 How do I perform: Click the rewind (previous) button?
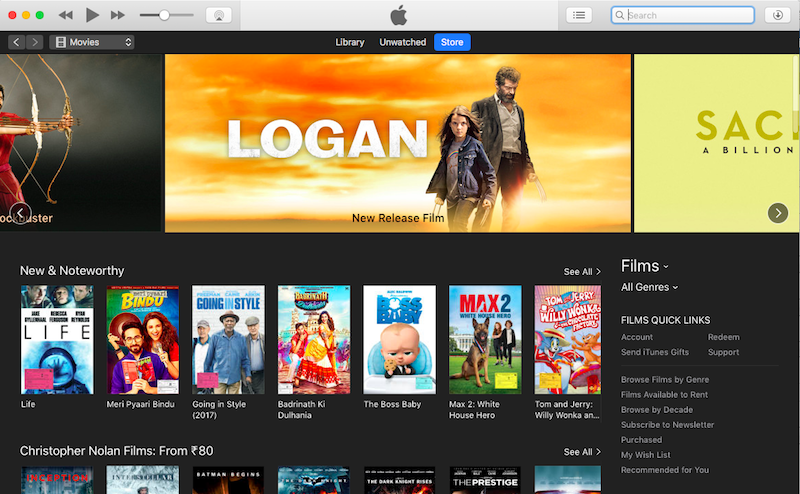tap(65, 15)
